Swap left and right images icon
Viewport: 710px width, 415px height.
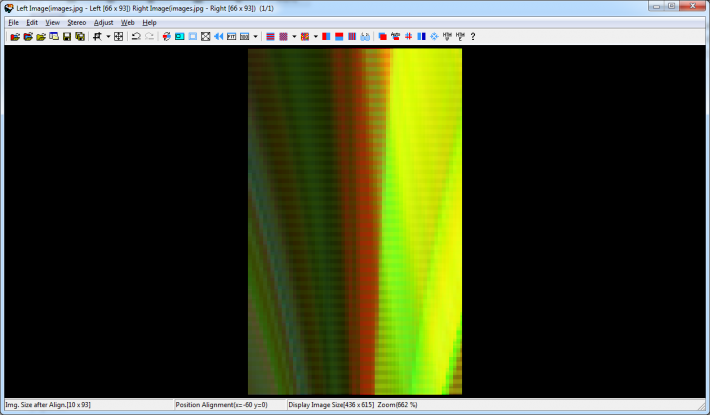167,37
